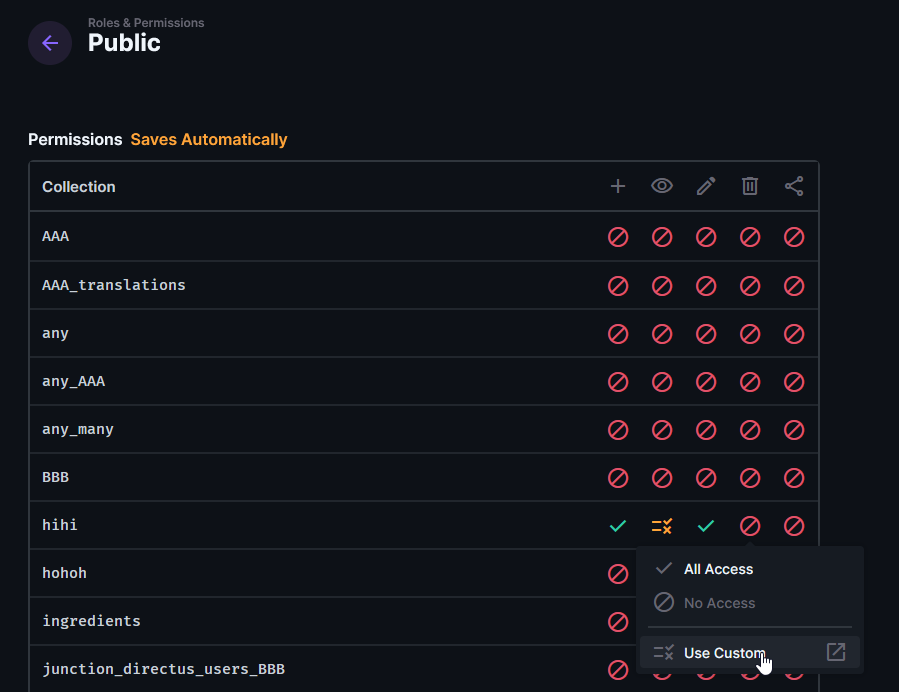Toggle create permission for AAA collection
Screen dimensions: 899x692
[618, 237]
